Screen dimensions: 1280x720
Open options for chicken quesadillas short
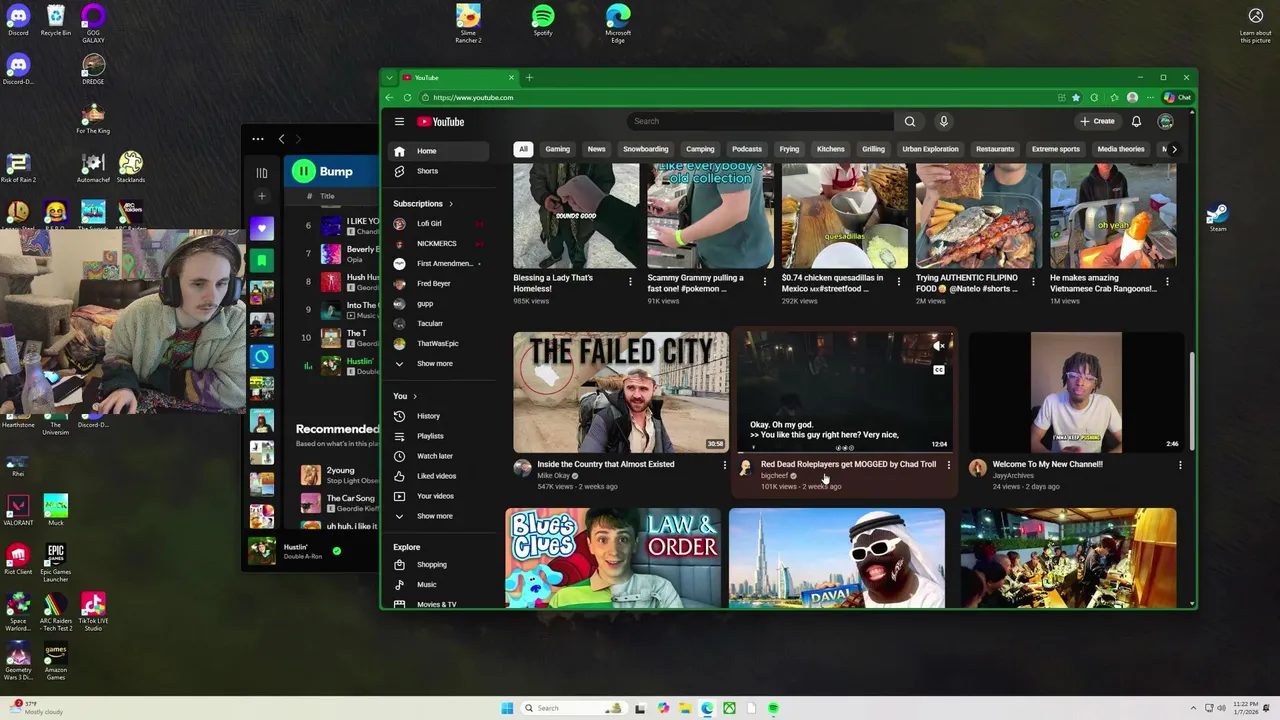click(899, 282)
